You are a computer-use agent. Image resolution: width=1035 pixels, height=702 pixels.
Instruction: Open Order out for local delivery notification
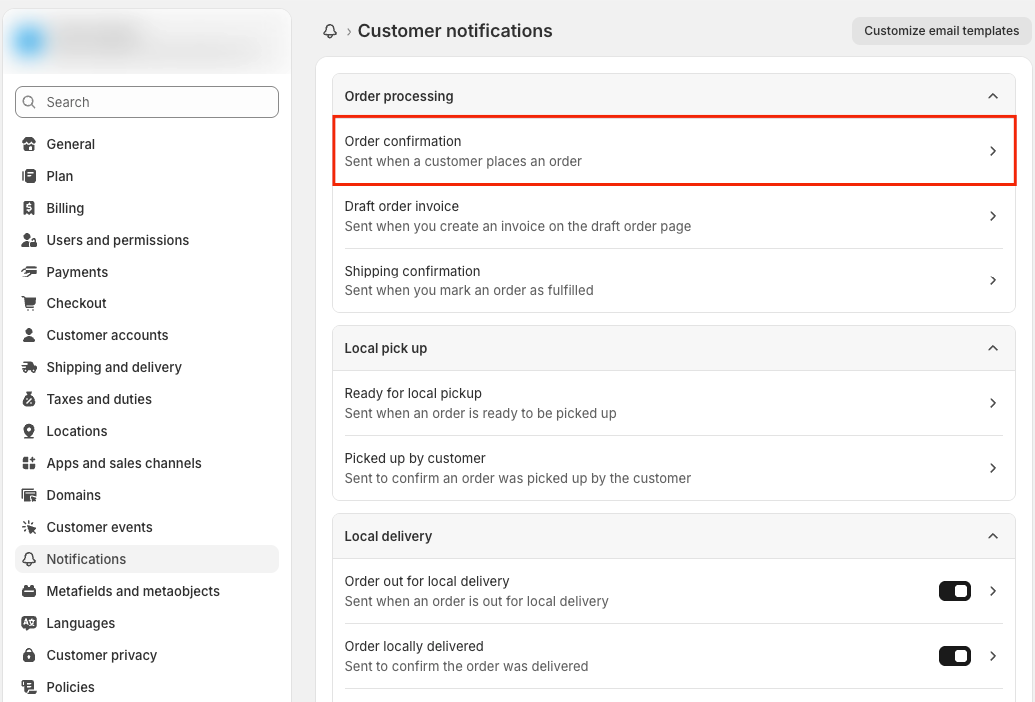(x=674, y=591)
